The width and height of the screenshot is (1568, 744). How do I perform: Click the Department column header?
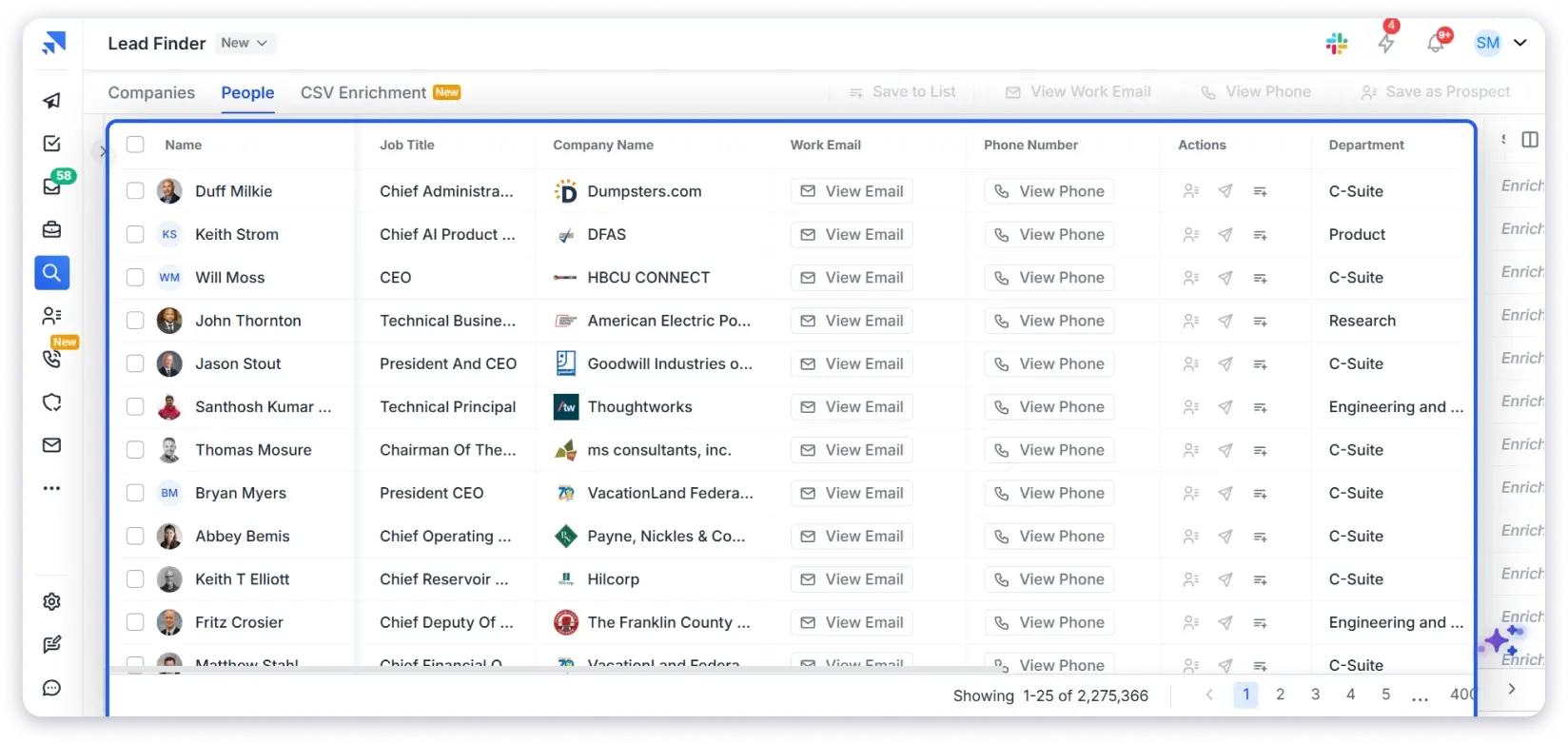(1366, 145)
